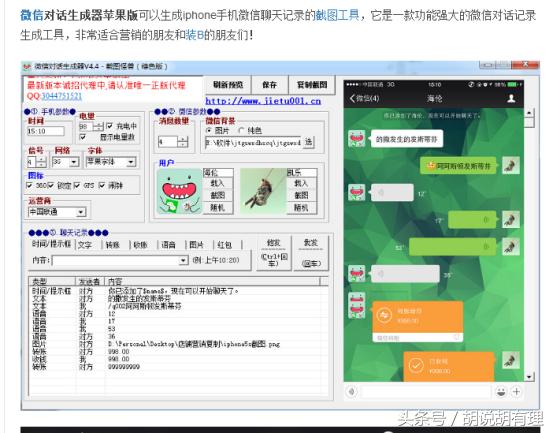This screenshot has width=554, height=433.
Task: Click the 凯乐 cat avatar thumbnail in 用户 panel
Action: click(263, 191)
